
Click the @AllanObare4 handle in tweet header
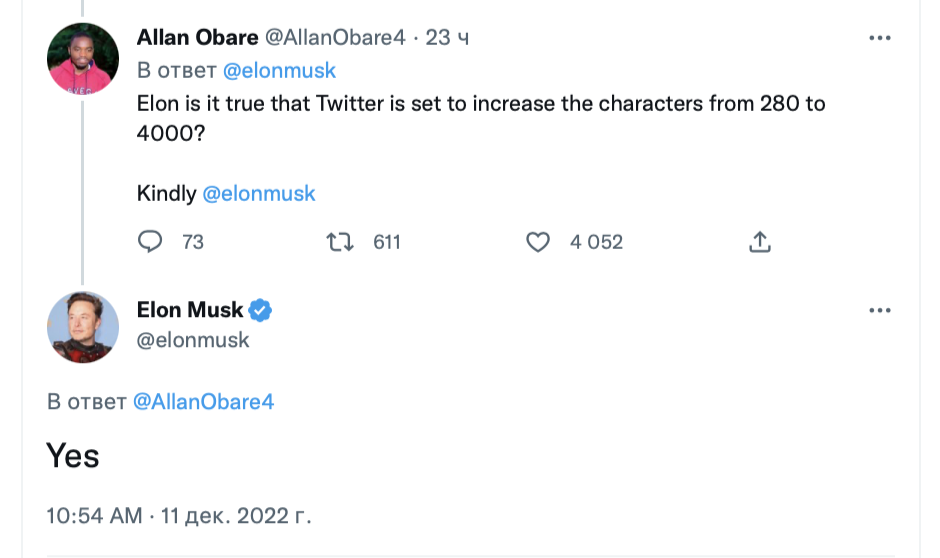click(334, 38)
